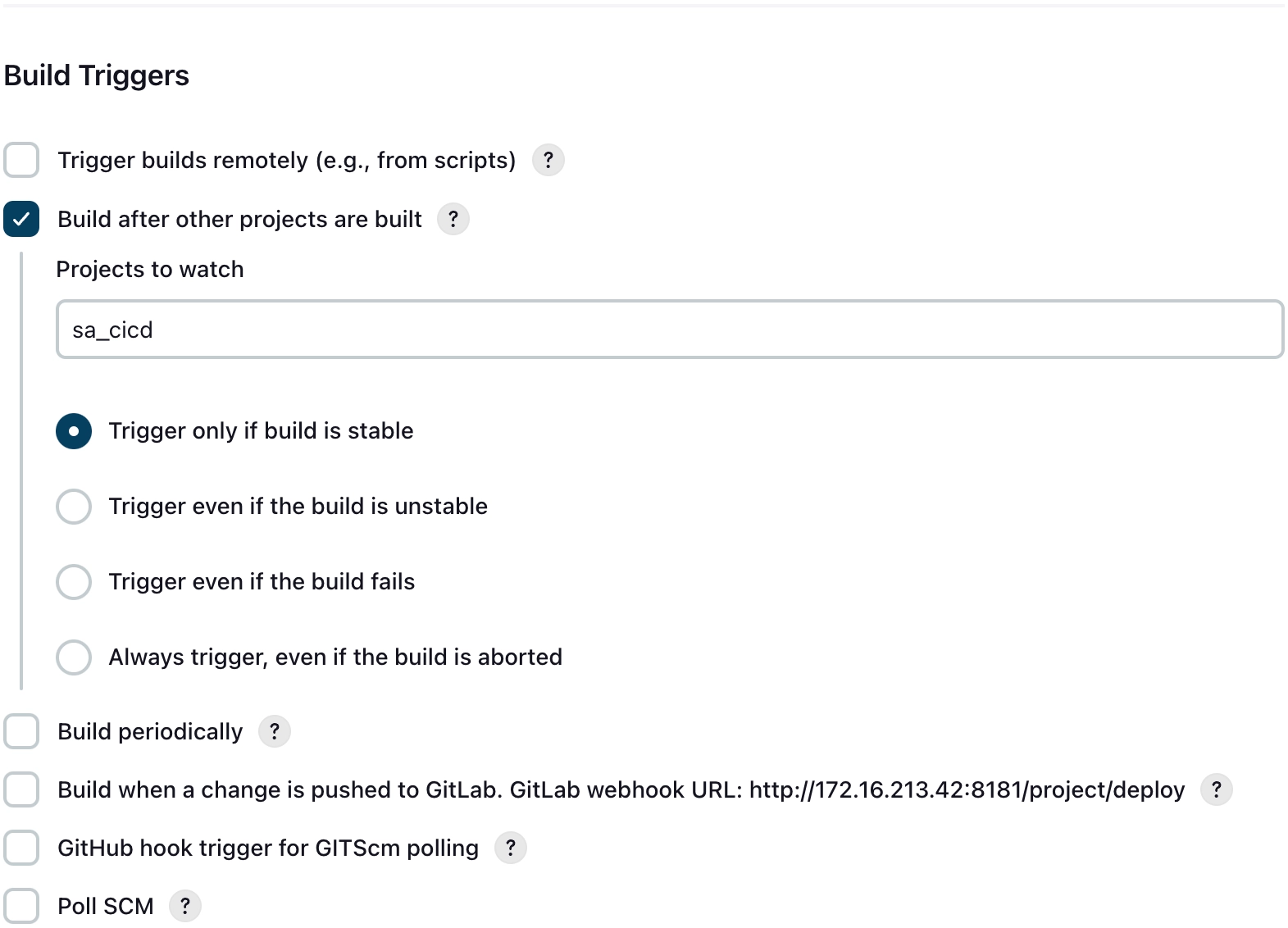
Task: Pick Always trigger, even if build aborted
Action: [x=74, y=657]
